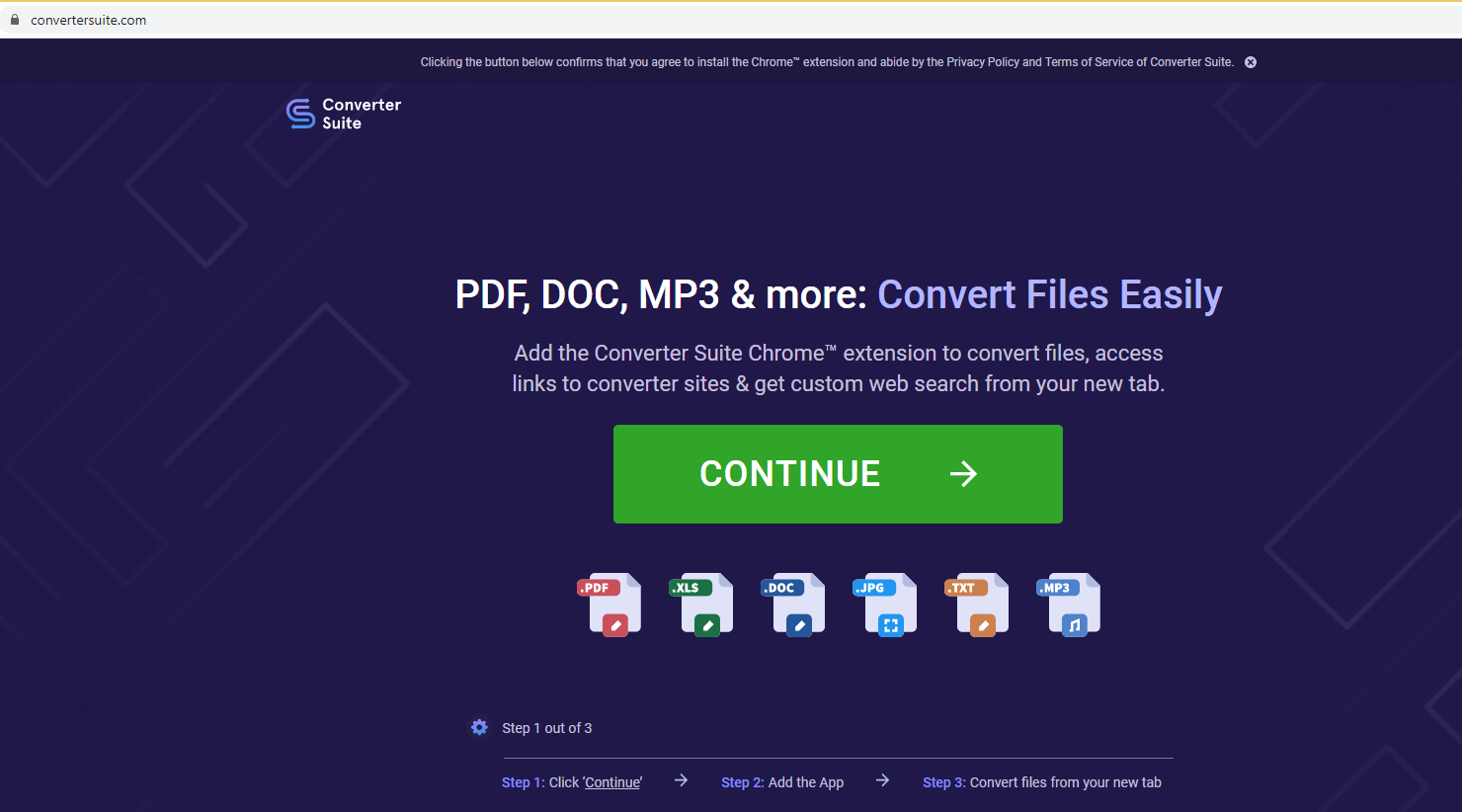The height and width of the screenshot is (812, 1462).
Task: Click the Converter Suite logo
Action: pos(344,114)
